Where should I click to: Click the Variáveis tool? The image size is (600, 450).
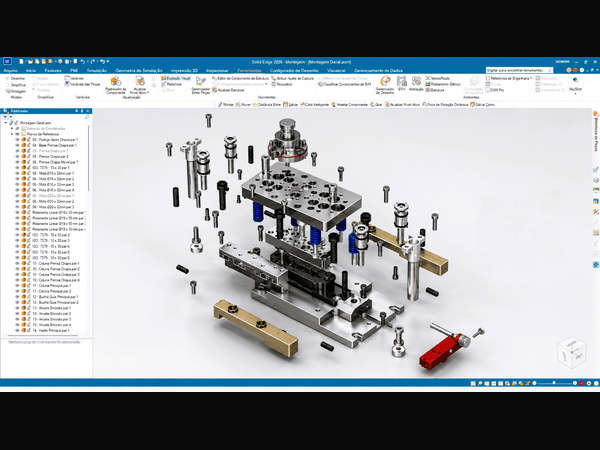coord(74,78)
